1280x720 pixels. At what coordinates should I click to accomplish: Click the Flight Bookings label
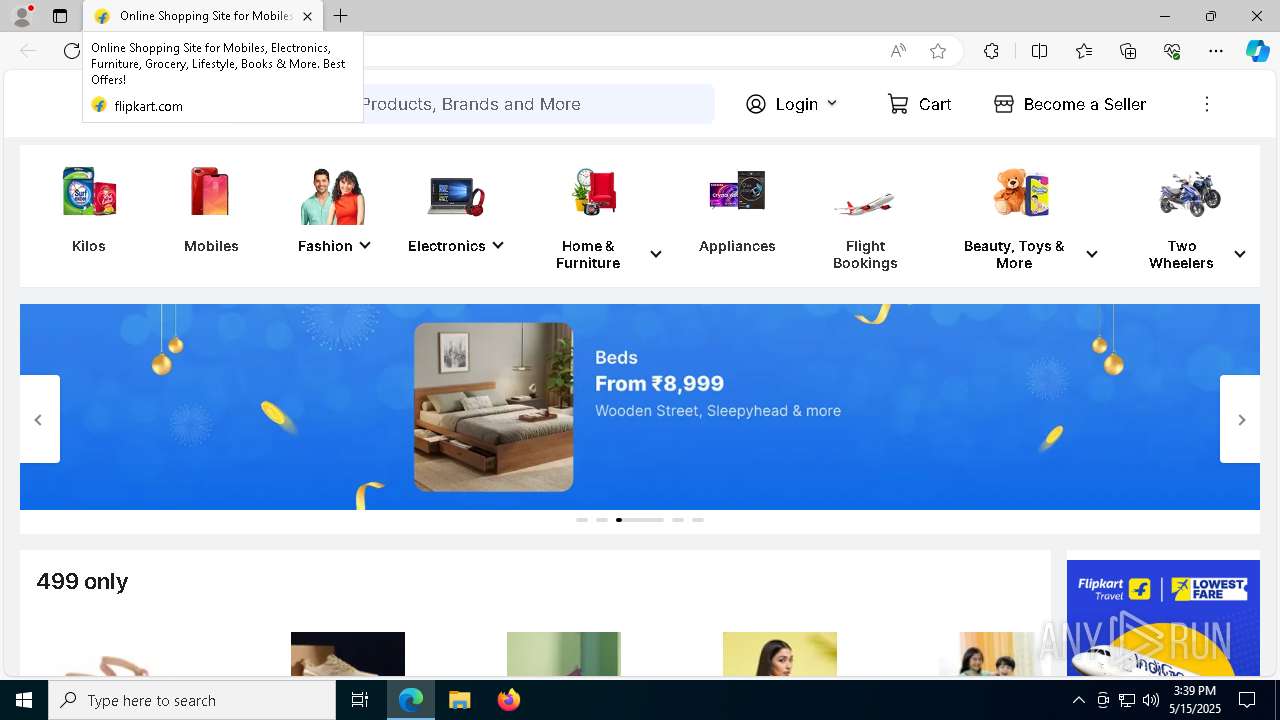coord(865,254)
